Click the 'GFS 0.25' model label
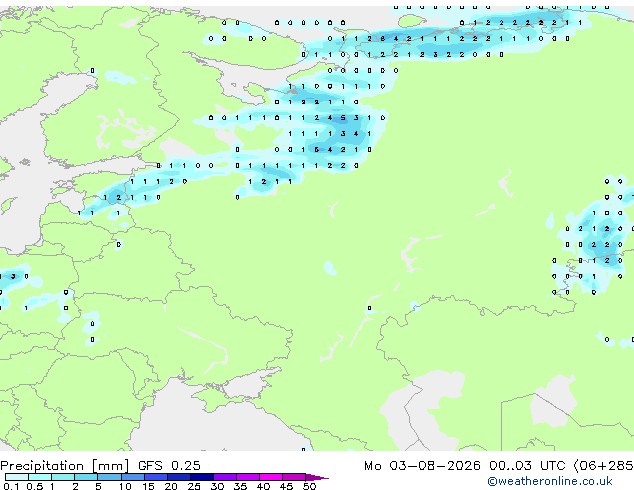 [169, 466]
